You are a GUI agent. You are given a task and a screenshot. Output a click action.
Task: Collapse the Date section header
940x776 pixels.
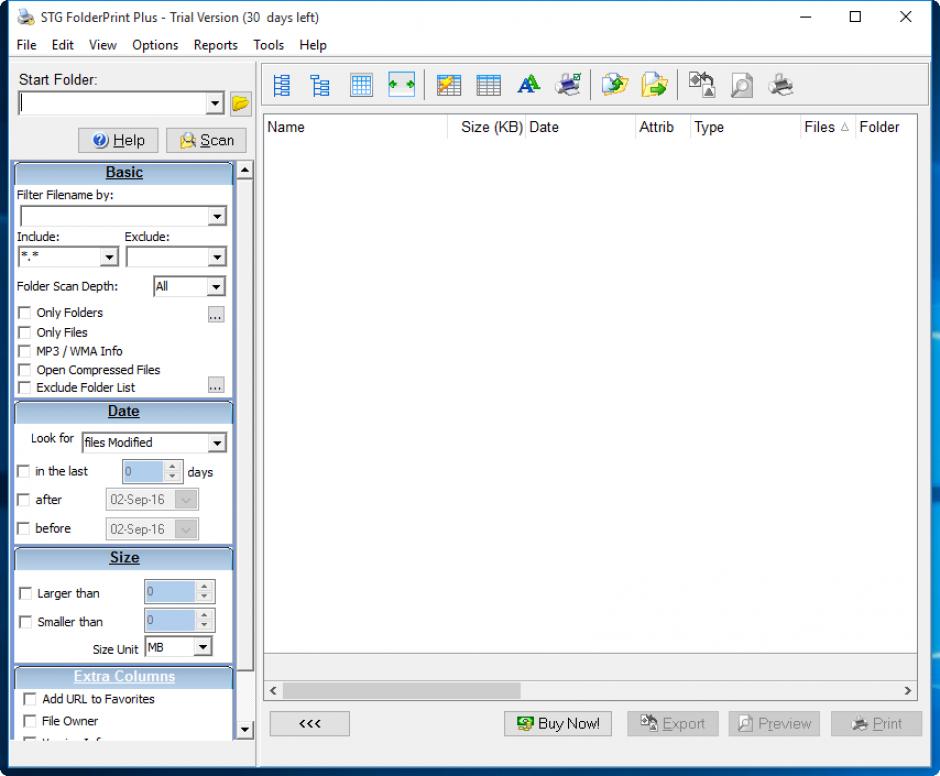pyautogui.click(x=123, y=412)
